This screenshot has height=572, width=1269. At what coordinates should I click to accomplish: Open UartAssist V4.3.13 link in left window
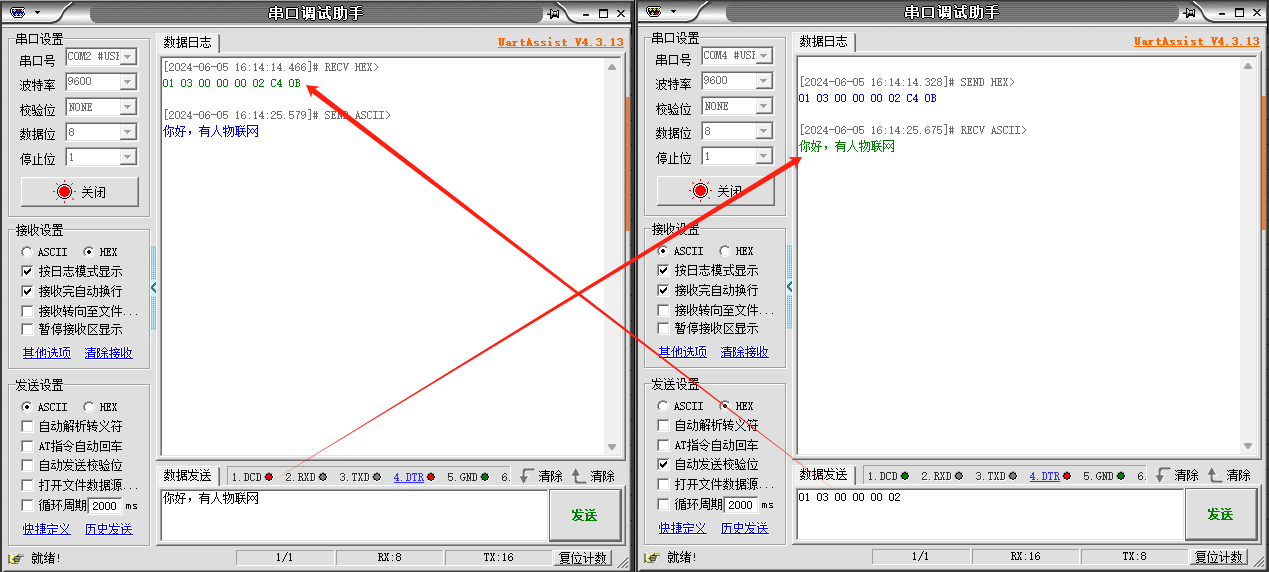[x=560, y=42]
